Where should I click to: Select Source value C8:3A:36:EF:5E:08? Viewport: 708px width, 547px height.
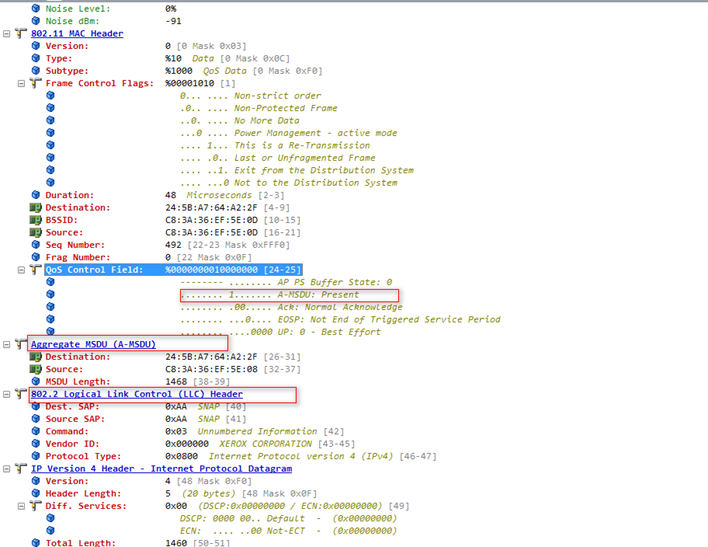coord(211,369)
